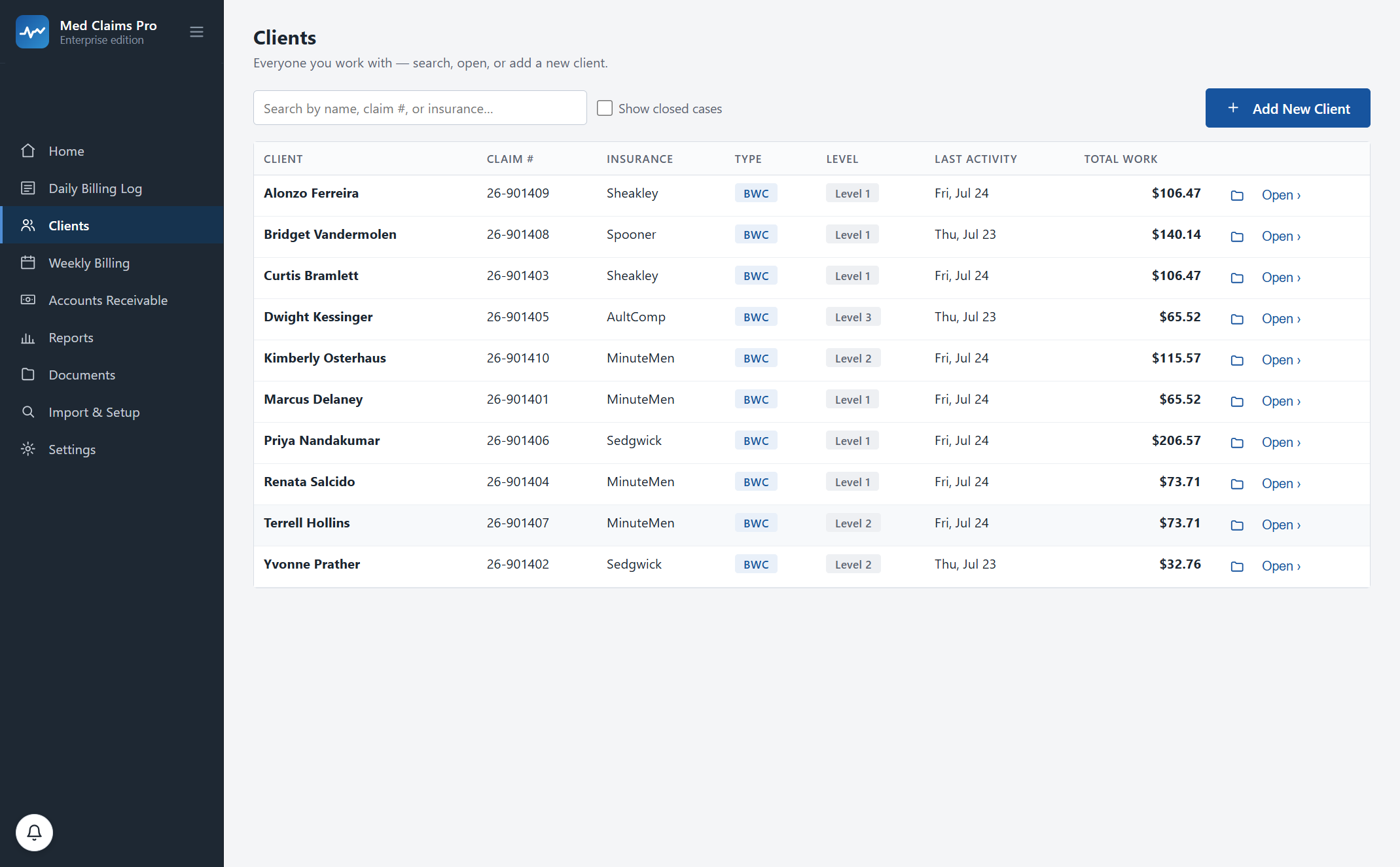Screen dimensions: 1400x867
Task: Open Dwight Kessinger's folder icon
Action: coord(1237,319)
